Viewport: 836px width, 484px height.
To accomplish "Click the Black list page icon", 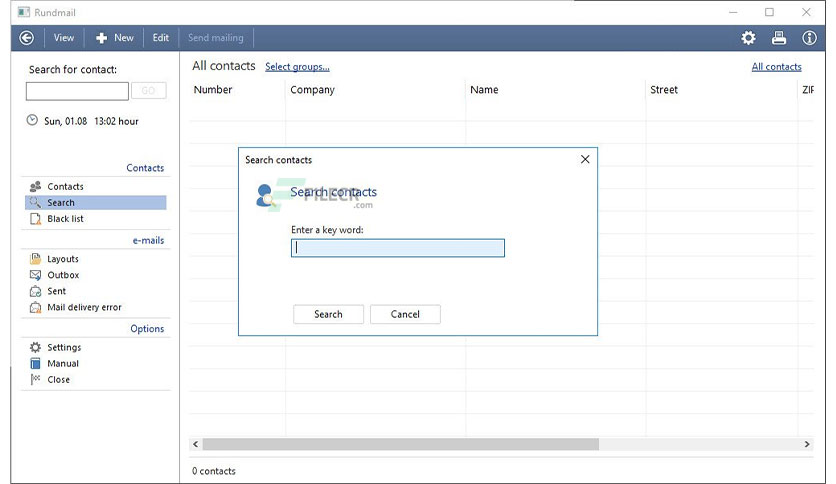I will pos(35,219).
